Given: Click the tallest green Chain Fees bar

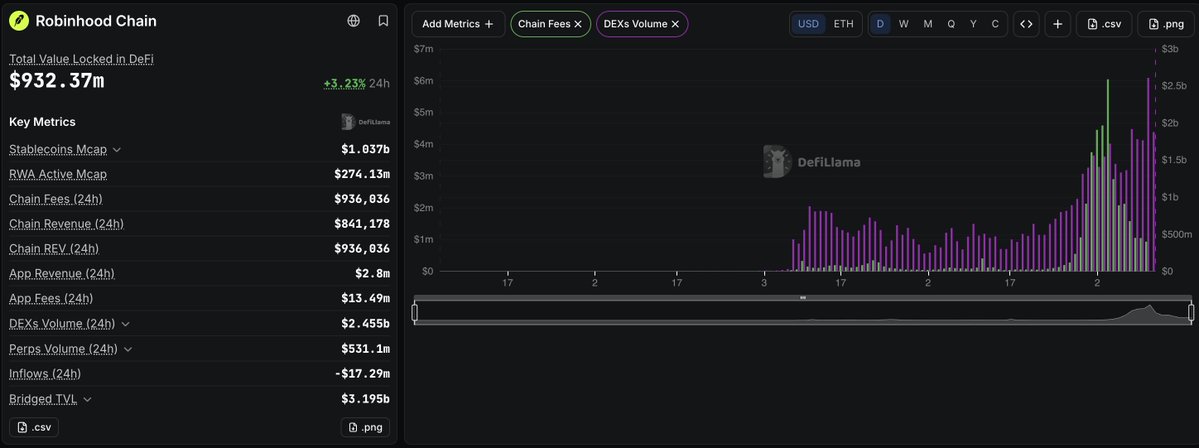Looking at the screenshot, I should pyautogui.click(x=1108, y=174).
